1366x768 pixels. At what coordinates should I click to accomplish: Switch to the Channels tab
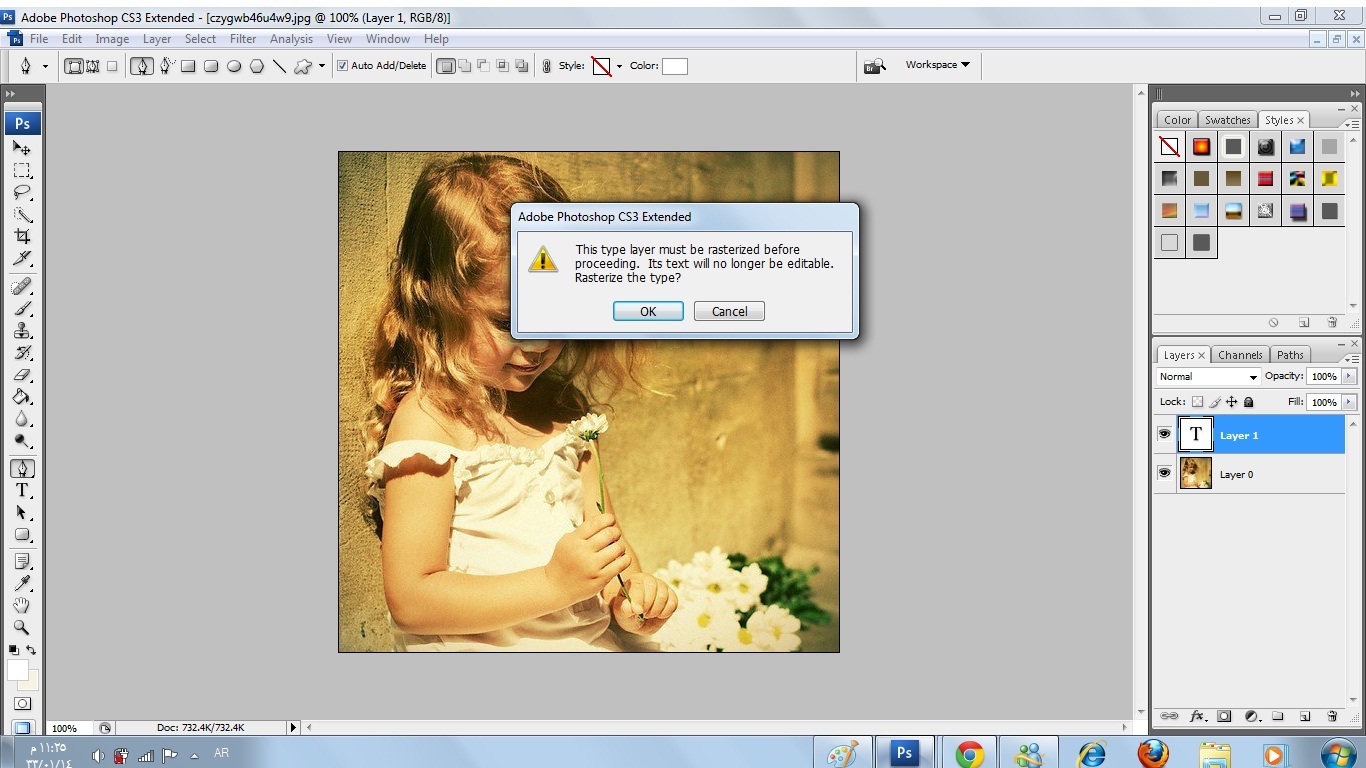[1240, 355]
